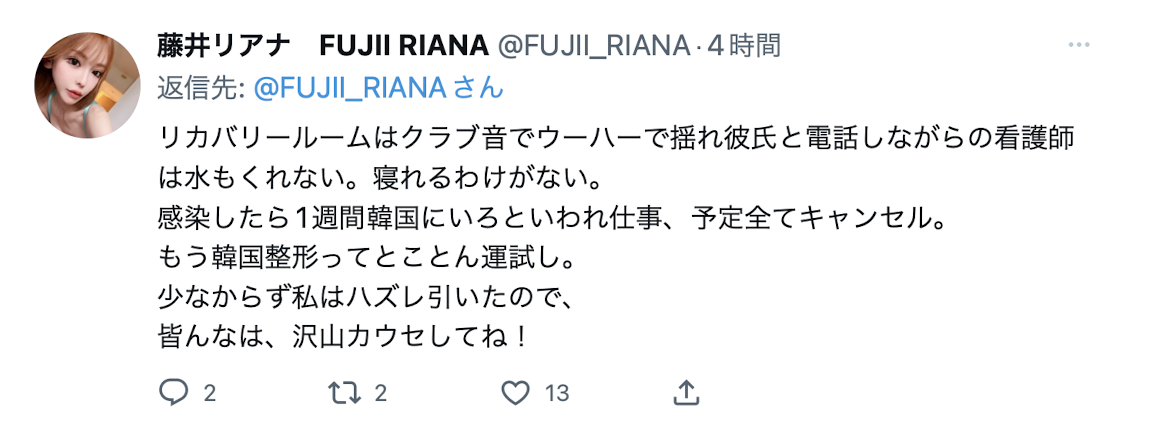The image size is (1168, 448).
Task: Click the bold FUJII RIANA display name
Action: click(403, 46)
